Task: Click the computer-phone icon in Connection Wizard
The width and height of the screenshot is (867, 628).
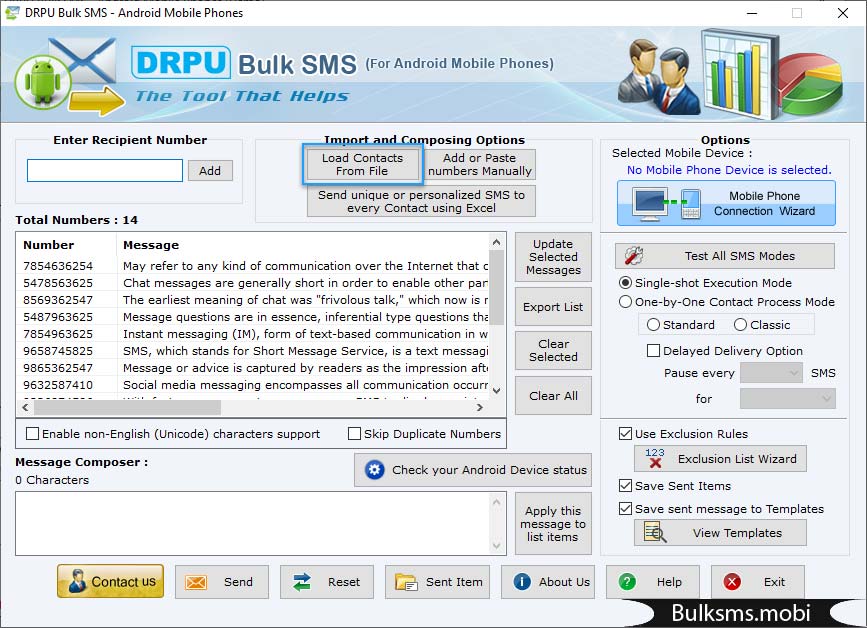Action: [667, 204]
